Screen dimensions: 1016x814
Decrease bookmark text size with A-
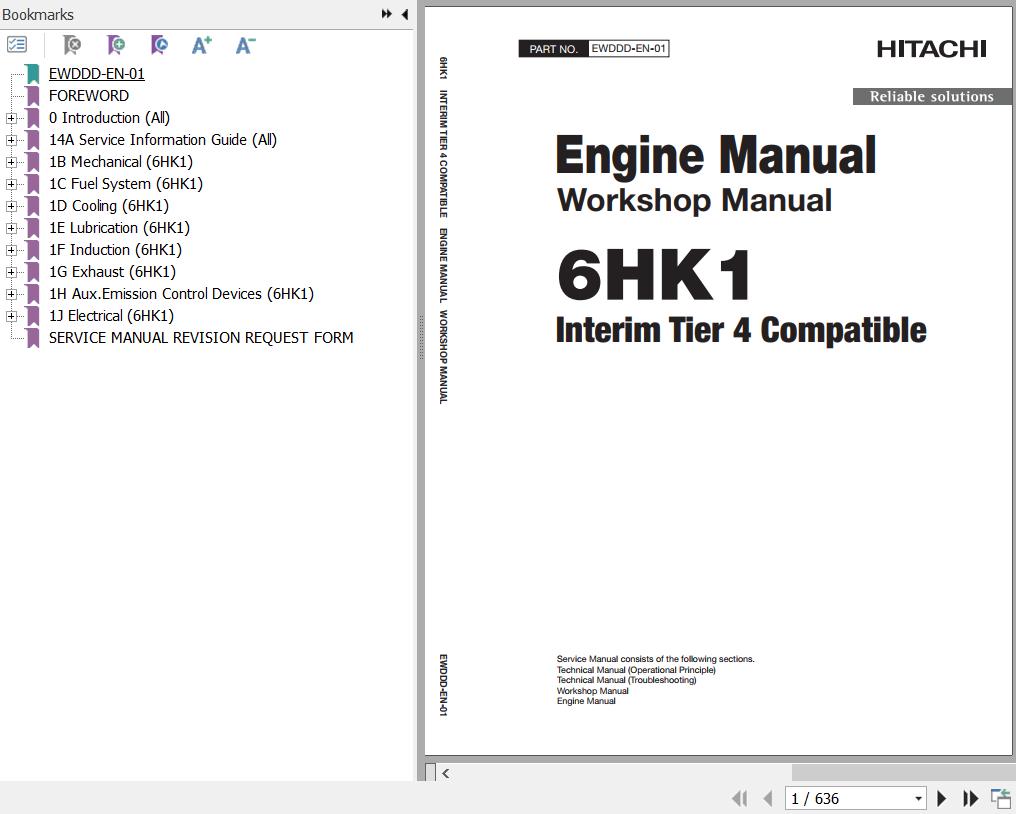[x=246, y=45]
